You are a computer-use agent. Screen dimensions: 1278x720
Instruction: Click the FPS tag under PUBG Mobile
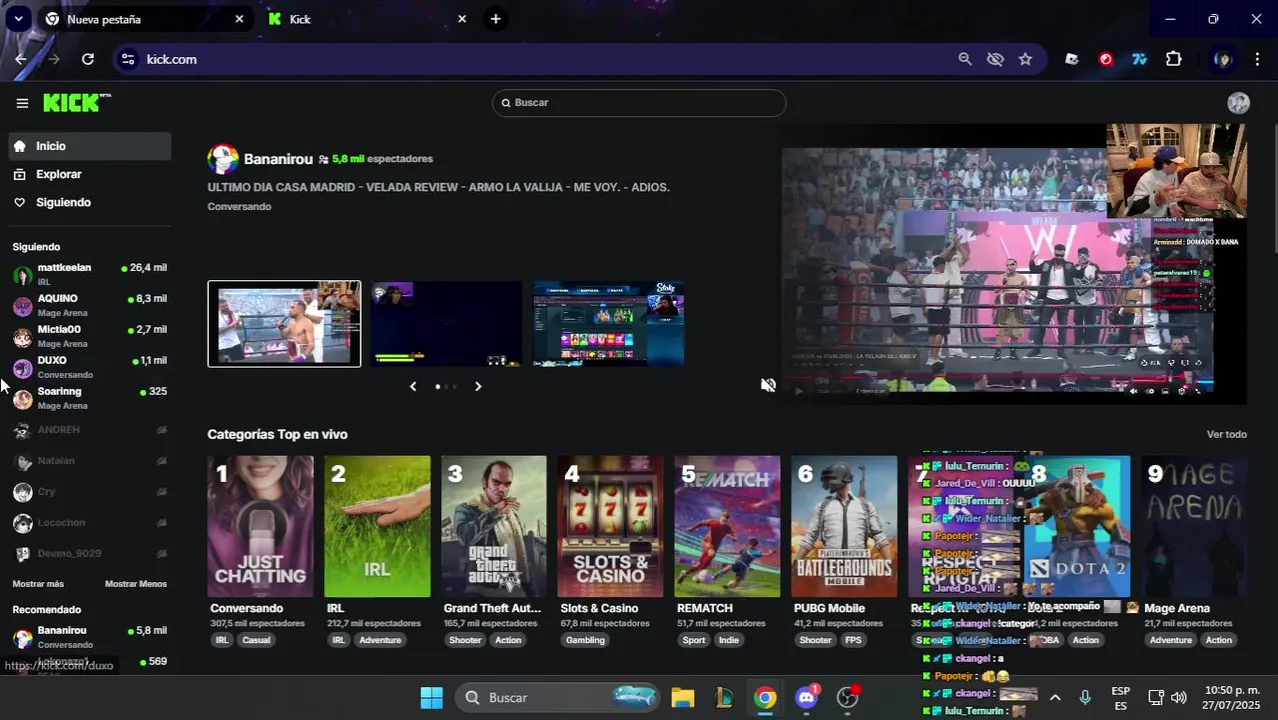[853, 640]
